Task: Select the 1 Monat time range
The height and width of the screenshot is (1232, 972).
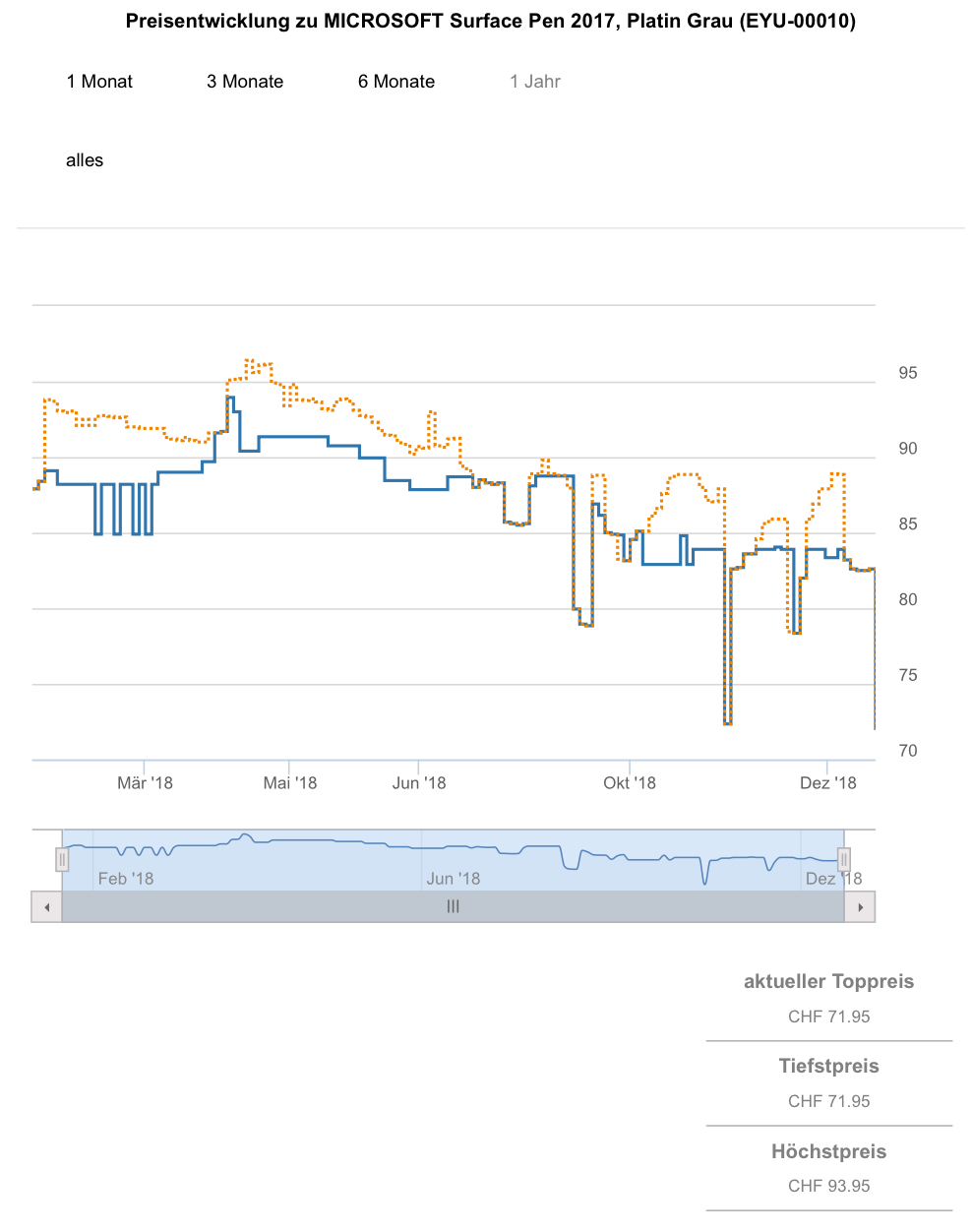Action: 99,82
